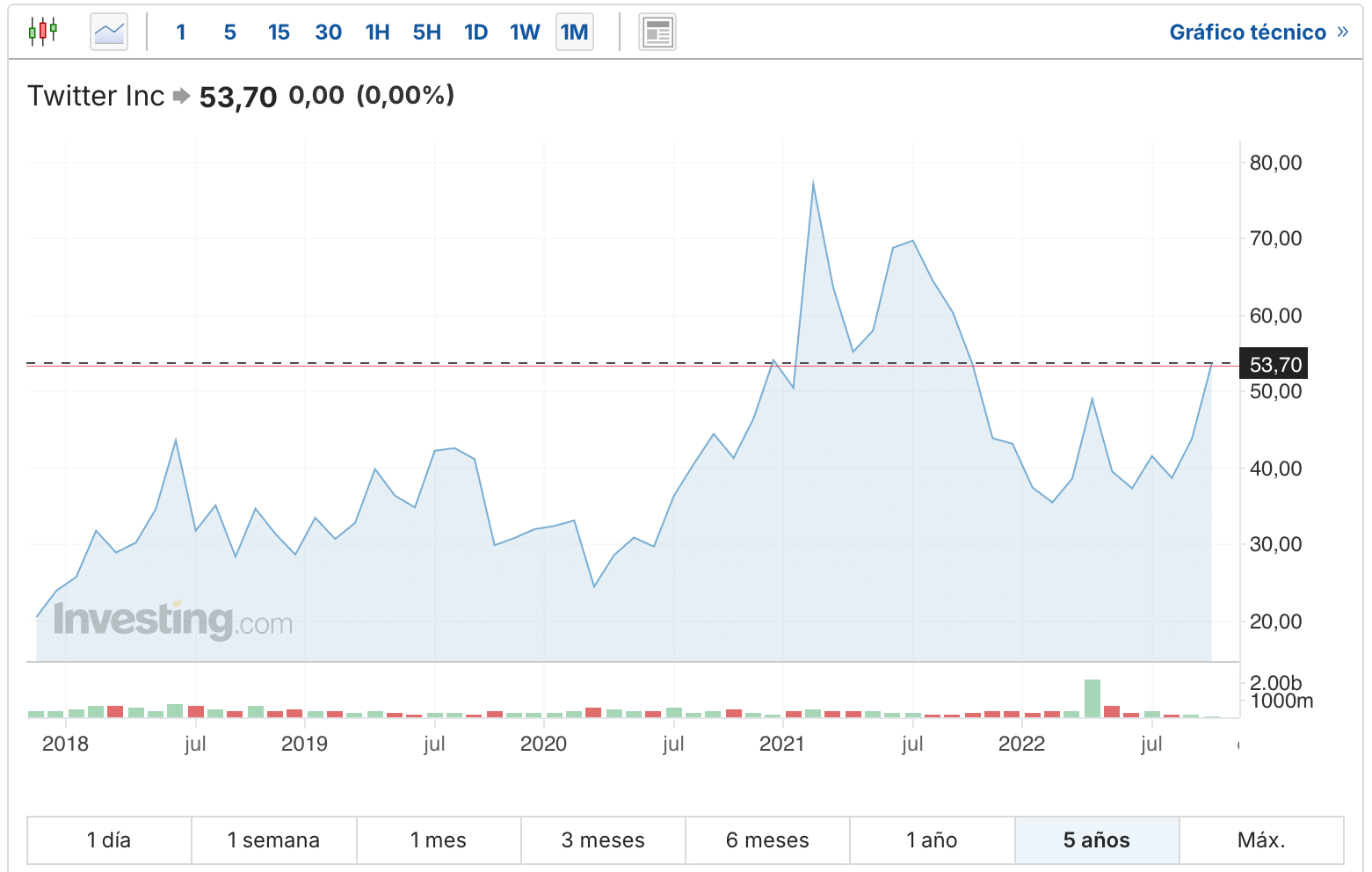Screen dimensions: 1372x872
Task: Switch to candlestick chart type
Action: click(x=42, y=32)
